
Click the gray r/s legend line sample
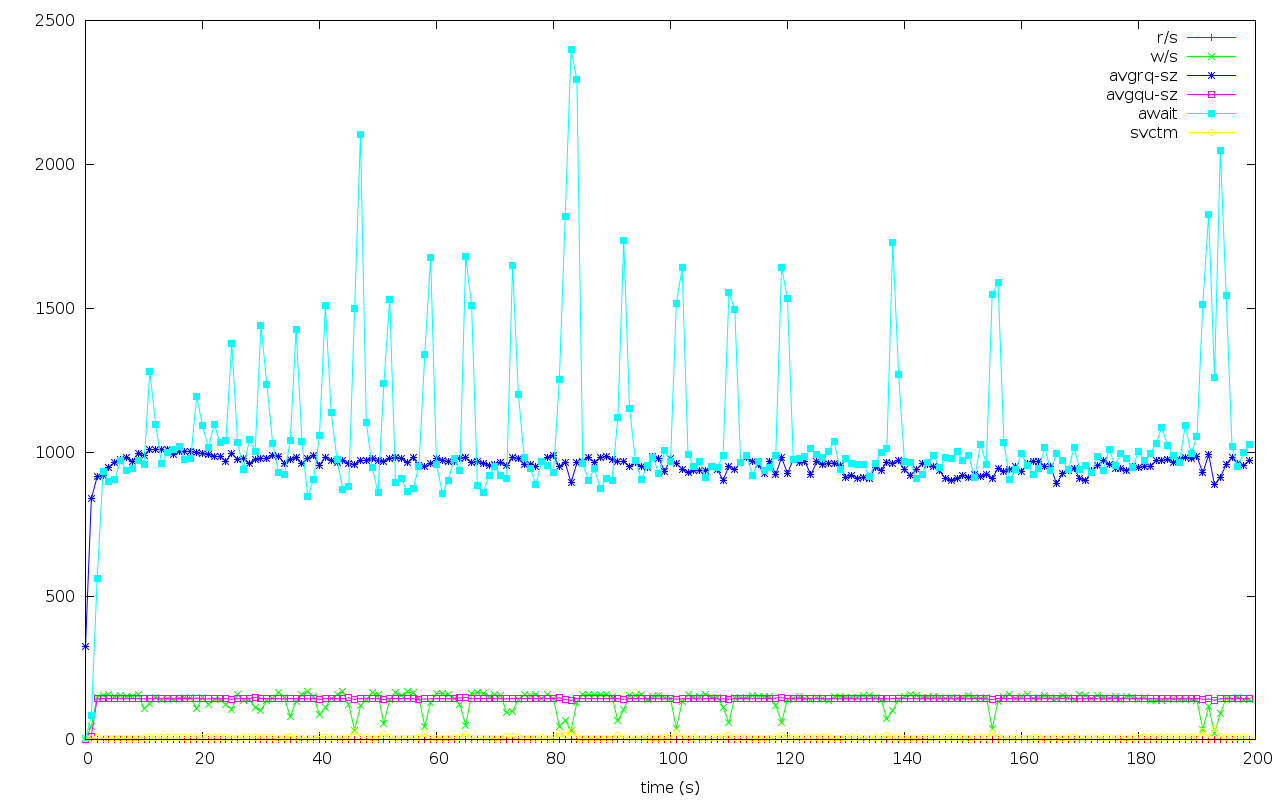click(1212, 37)
